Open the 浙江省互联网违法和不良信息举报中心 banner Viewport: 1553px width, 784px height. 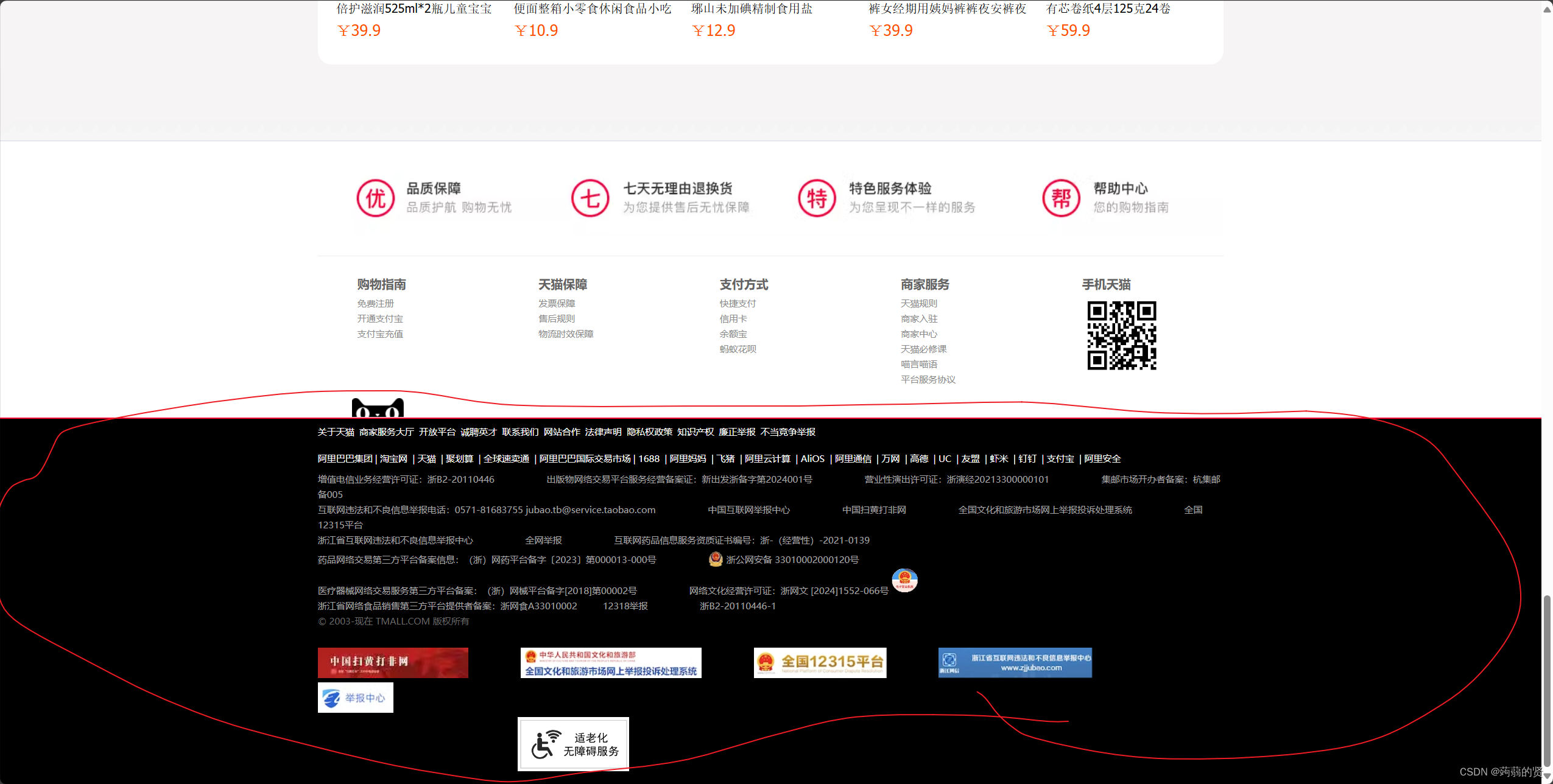click(1015, 662)
